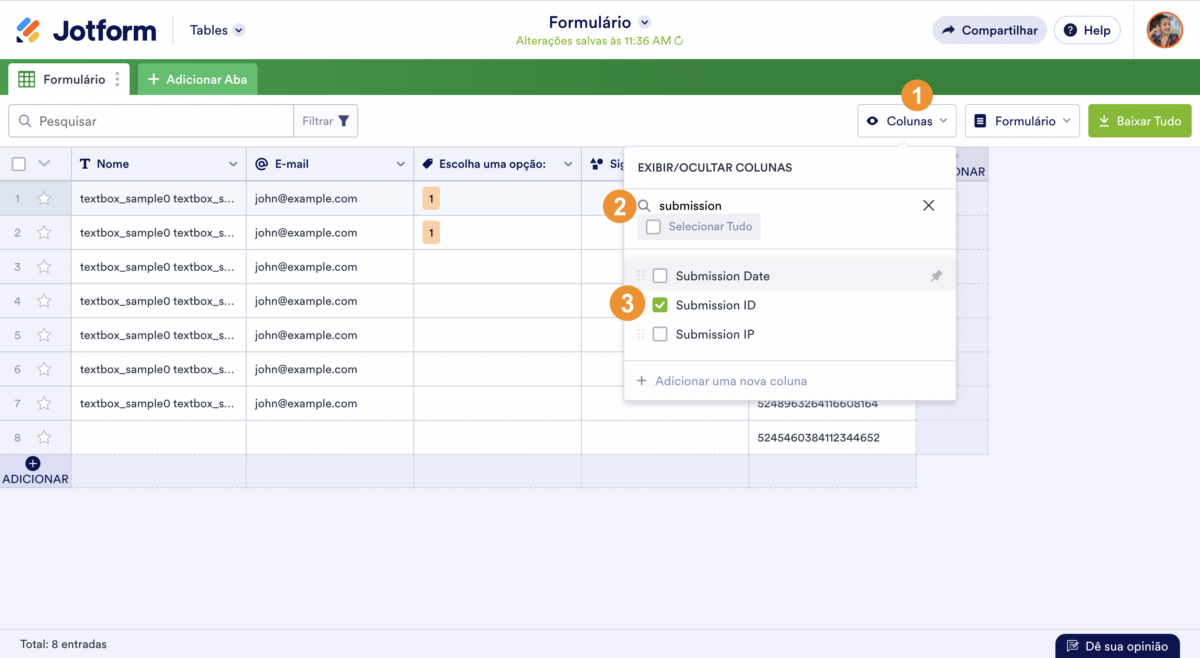Viewport: 1200px width, 658px height.
Task: Click the pin icon on Submission Date
Action: pyautogui.click(x=936, y=276)
